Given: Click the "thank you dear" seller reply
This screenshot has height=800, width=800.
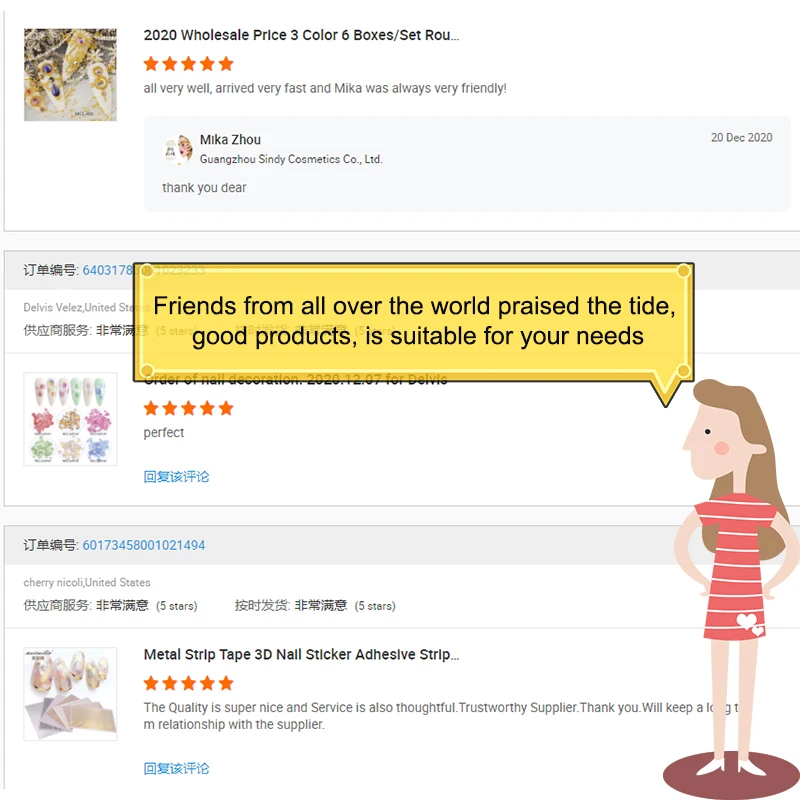Looking at the screenshot, I should coord(204,188).
